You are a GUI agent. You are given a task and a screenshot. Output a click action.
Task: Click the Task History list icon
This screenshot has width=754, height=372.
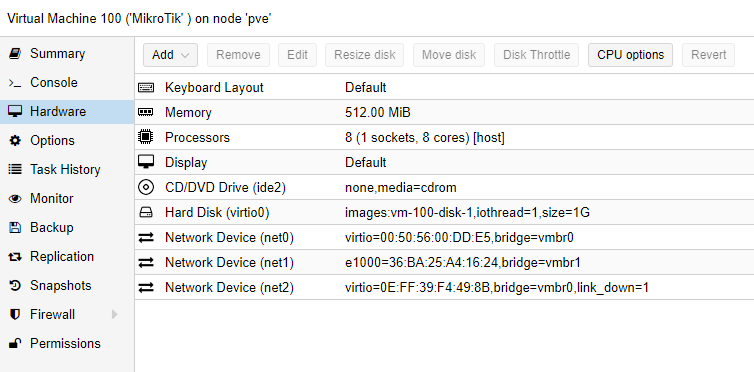pos(15,170)
